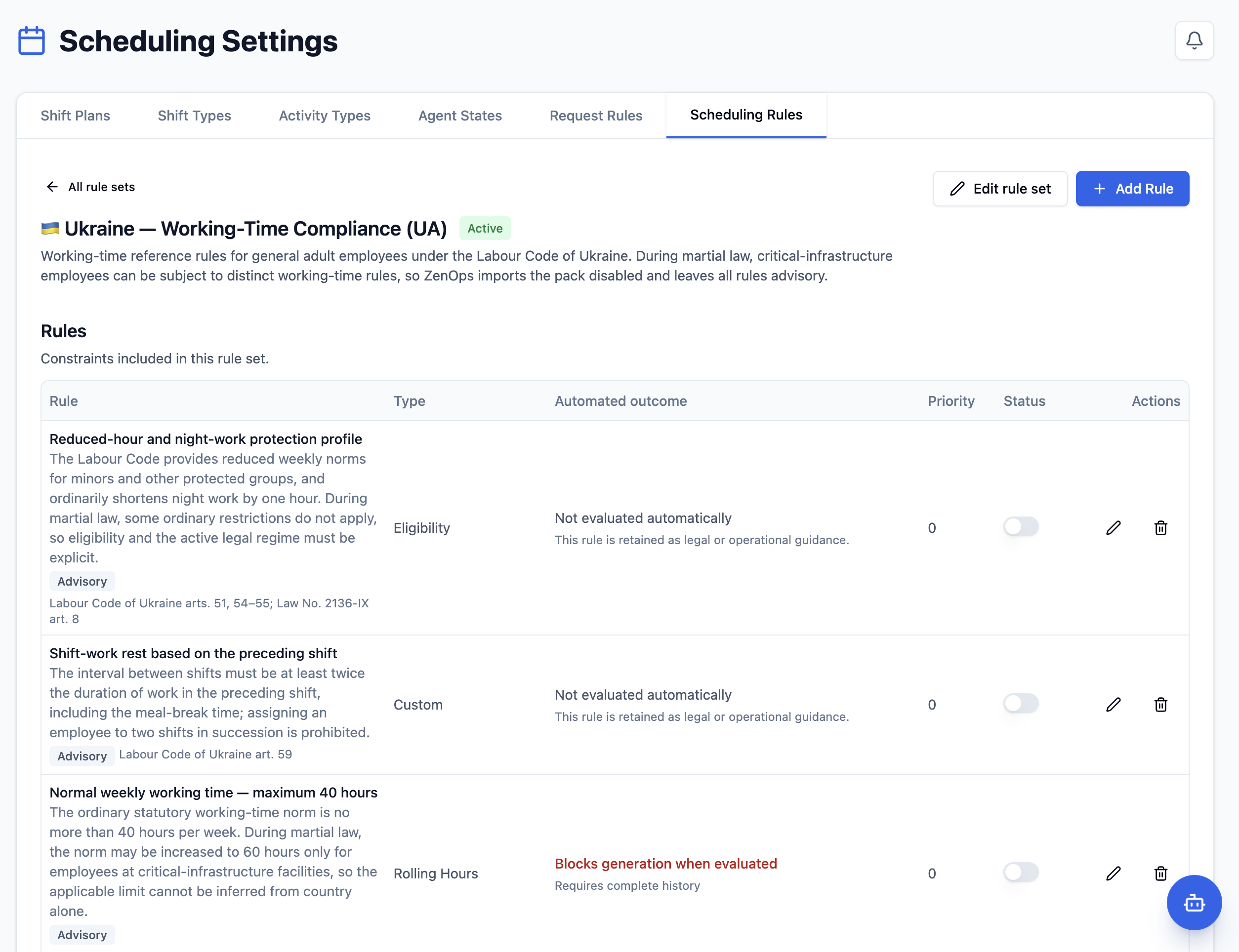Click the Ukraine flag icon
The image size is (1239, 952).
pos(50,228)
